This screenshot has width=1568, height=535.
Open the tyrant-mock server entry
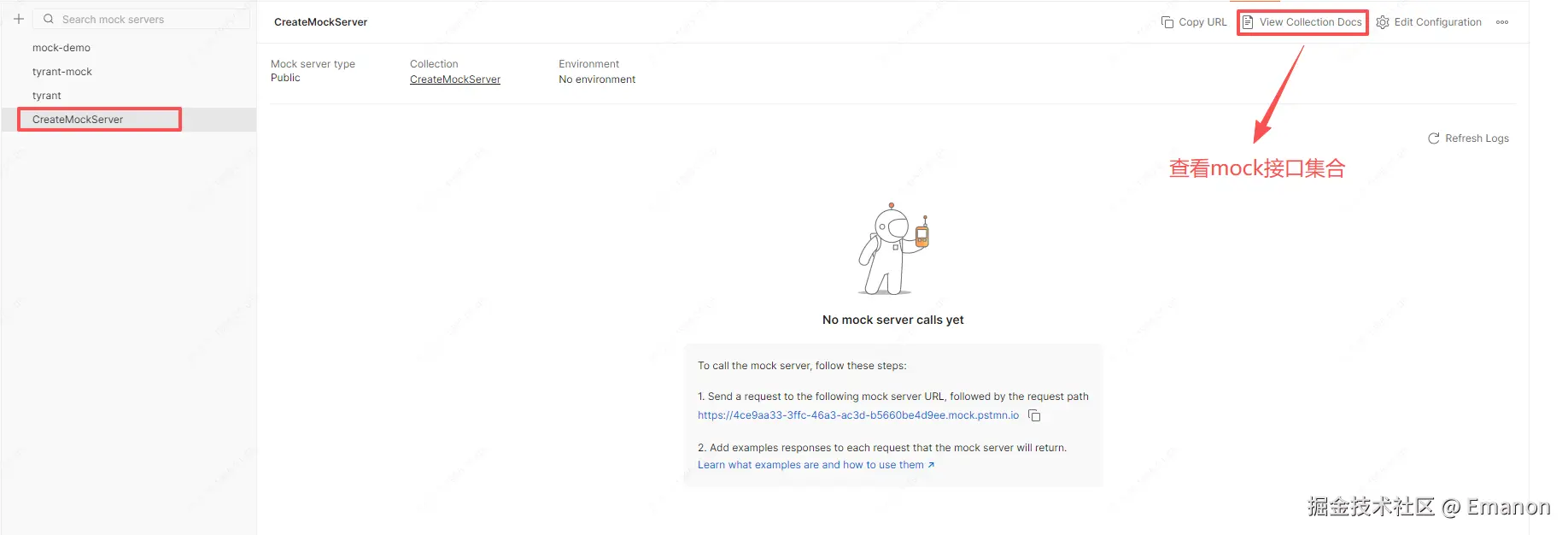pyautogui.click(x=62, y=72)
